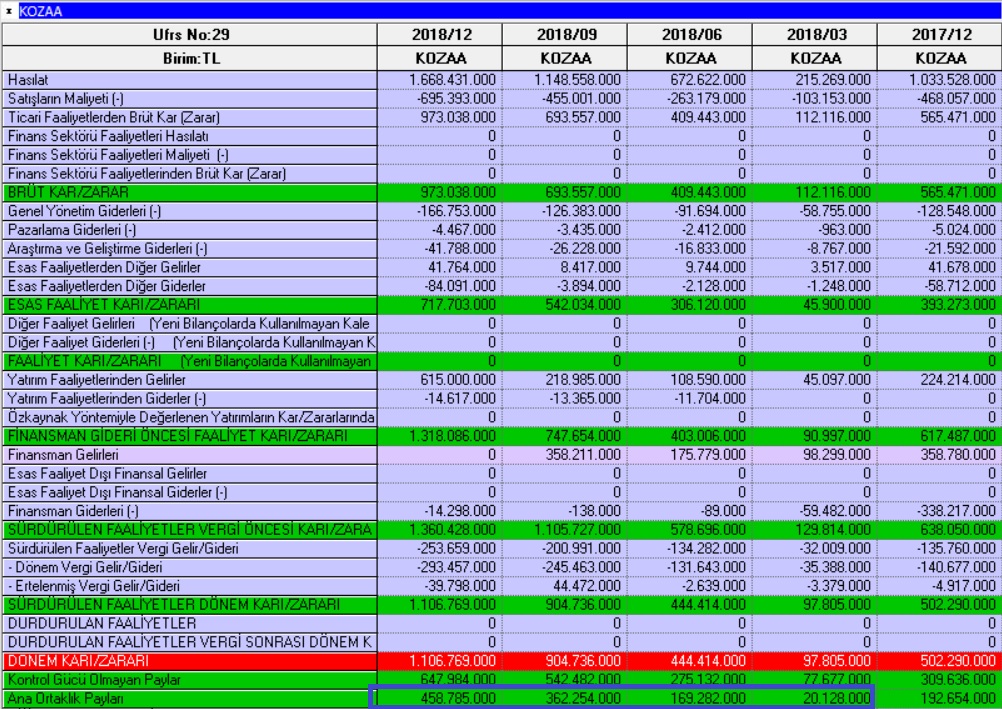Click Yatırım Faaliyetlerinden Gelirler row label
The height and width of the screenshot is (709, 1002).
point(190,380)
